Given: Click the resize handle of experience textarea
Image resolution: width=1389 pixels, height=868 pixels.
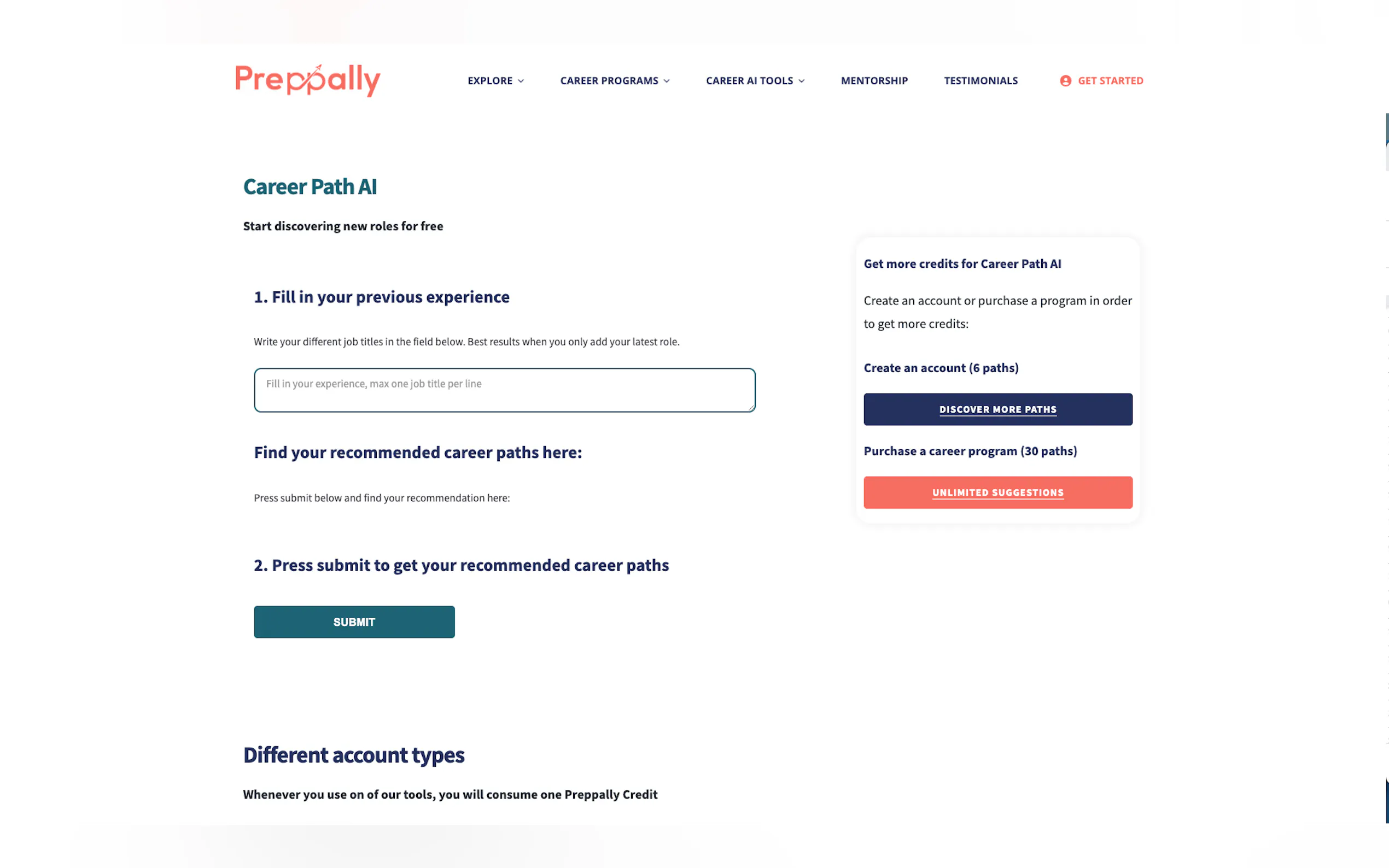Looking at the screenshot, I should click(751, 408).
